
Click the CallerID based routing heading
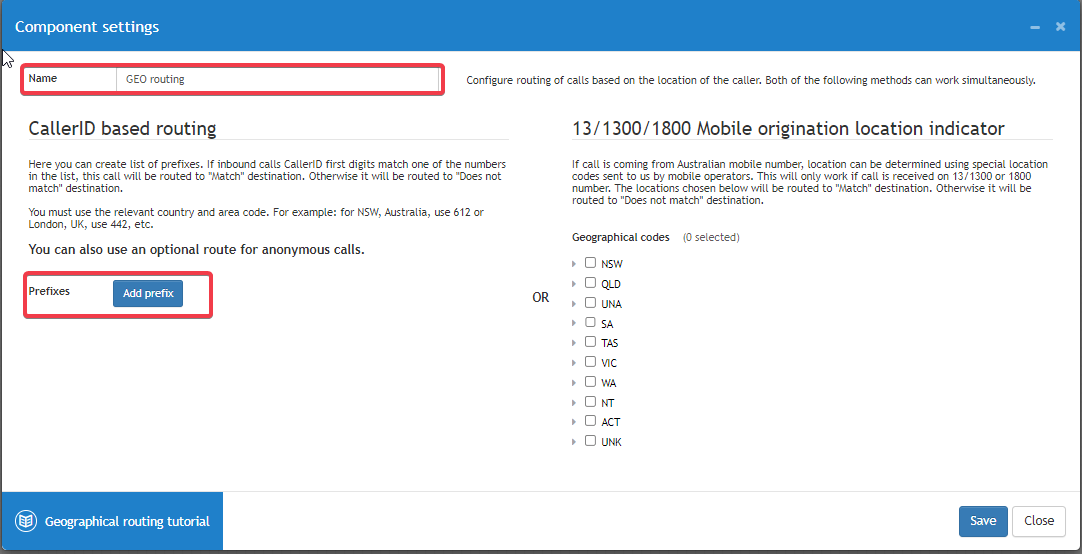pos(122,128)
